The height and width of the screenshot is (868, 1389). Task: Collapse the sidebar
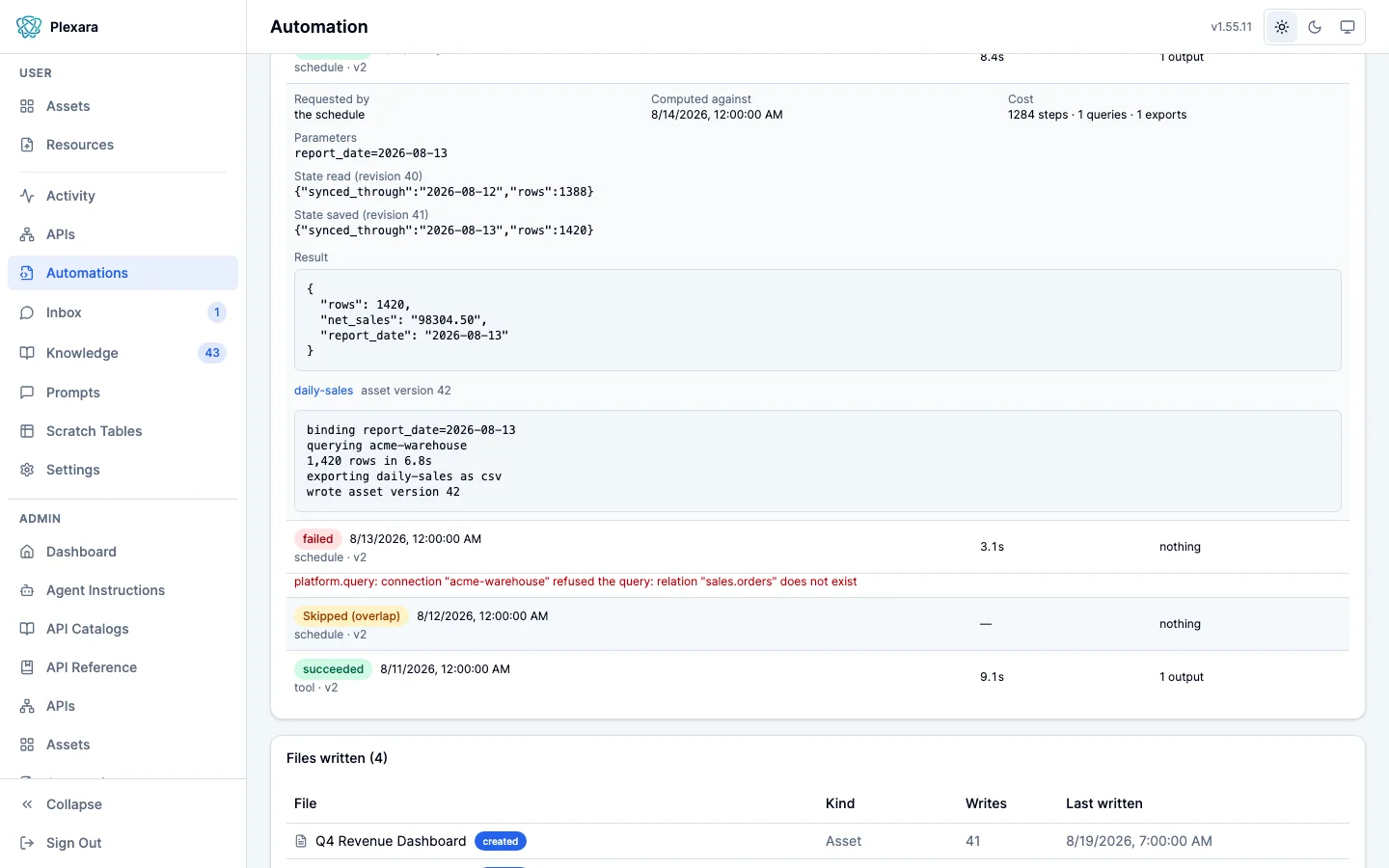[123, 804]
